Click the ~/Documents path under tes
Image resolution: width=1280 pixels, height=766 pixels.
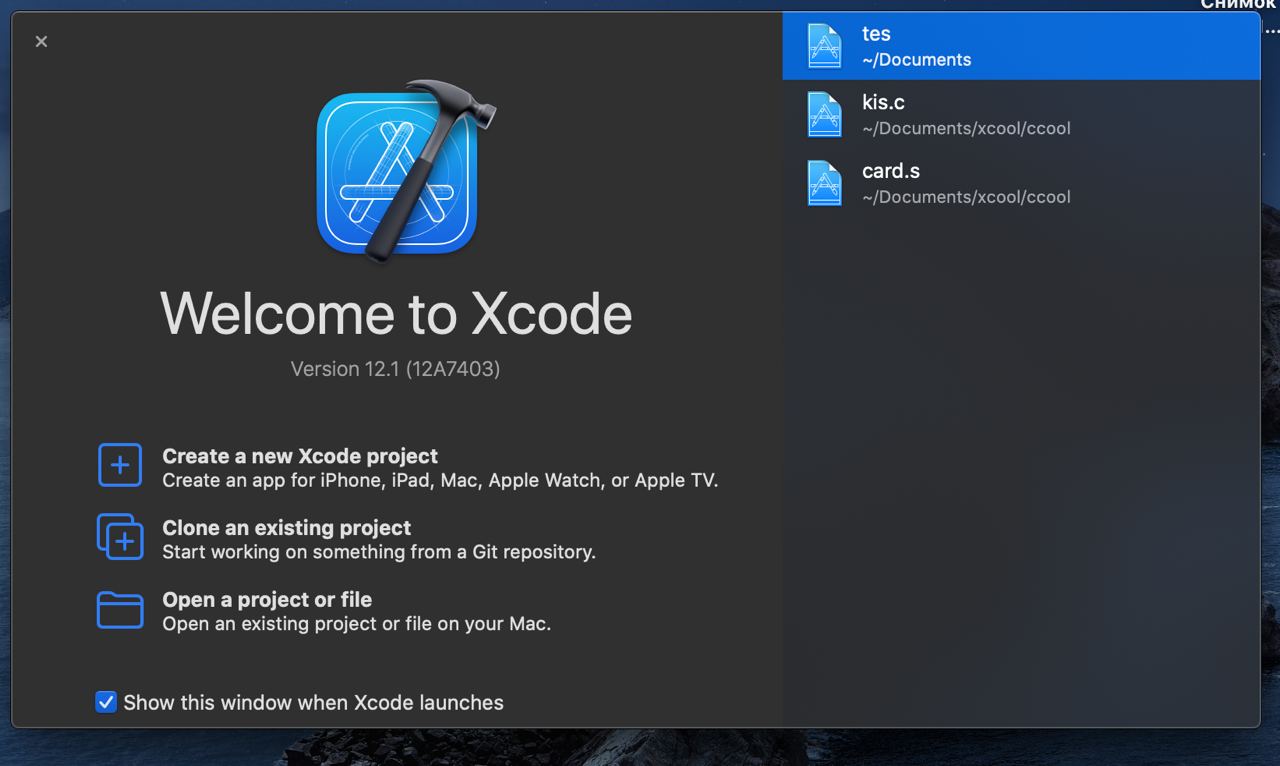coord(916,60)
